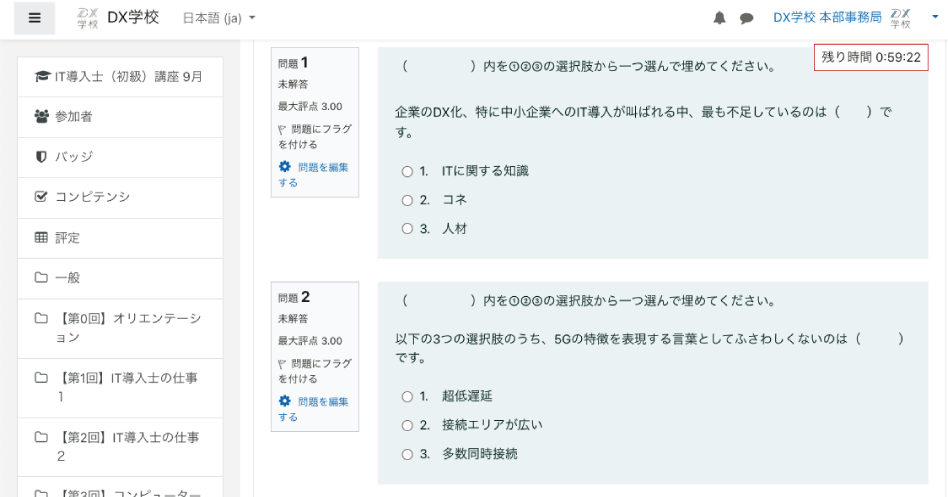
Task: Select answer ITに関する知識 for question 1
Action: click(x=407, y=171)
